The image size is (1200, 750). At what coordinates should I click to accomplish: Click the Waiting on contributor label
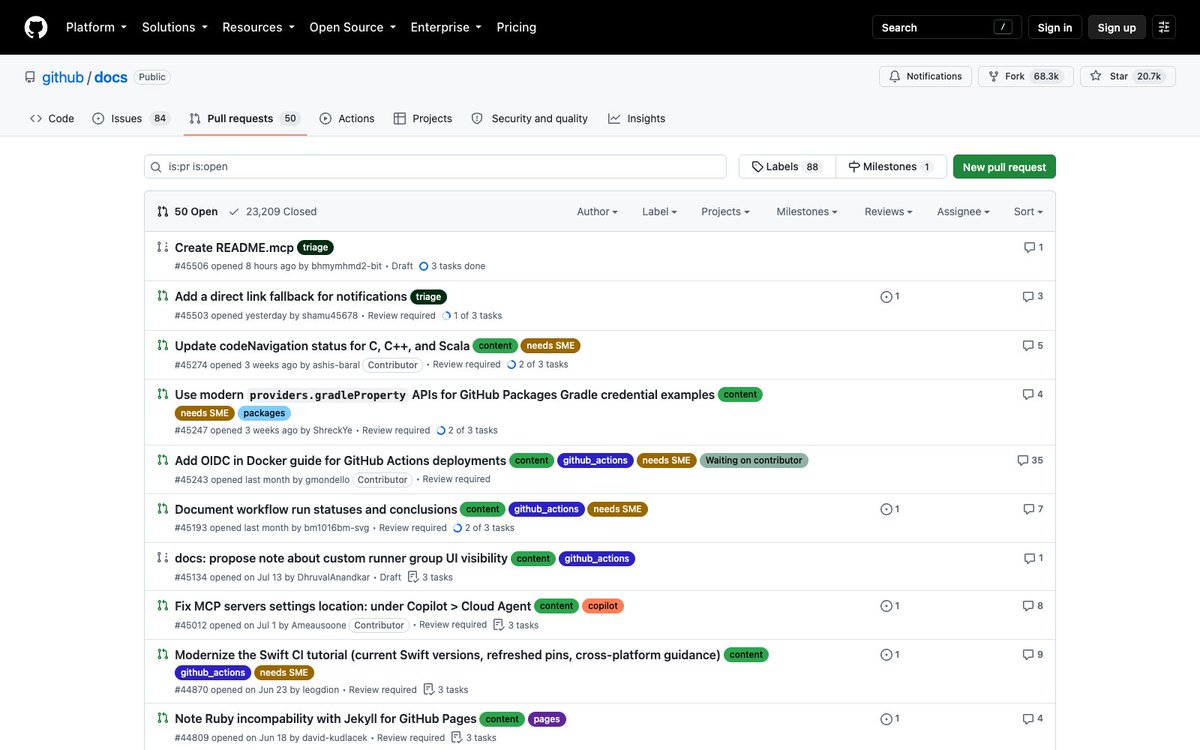(x=753, y=460)
